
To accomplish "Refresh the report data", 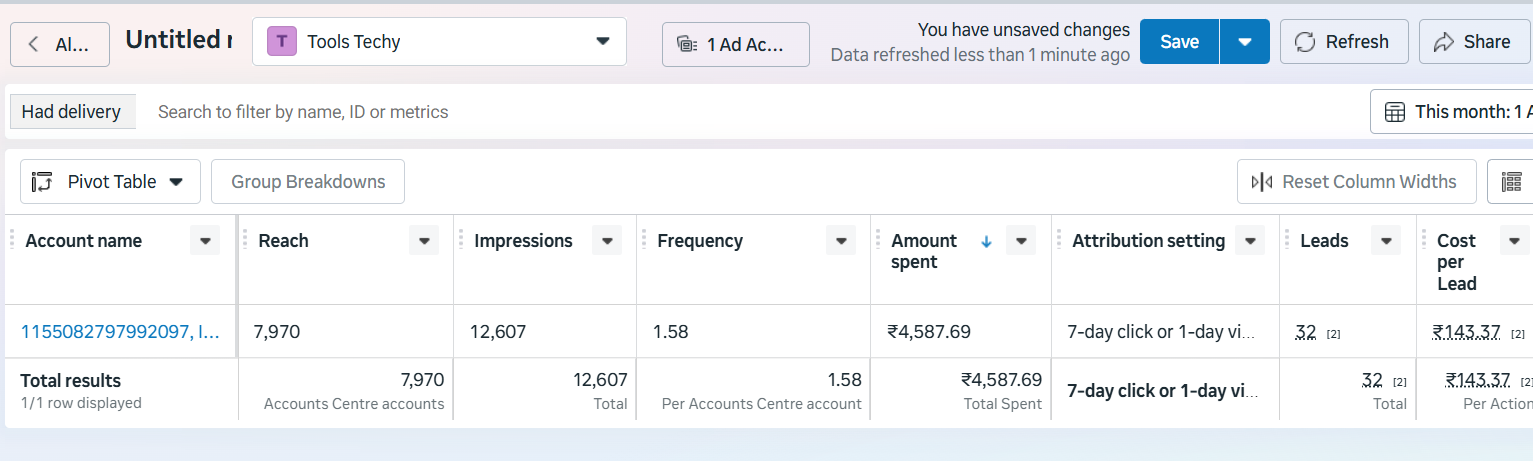I will pyautogui.click(x=1343, y=42).
